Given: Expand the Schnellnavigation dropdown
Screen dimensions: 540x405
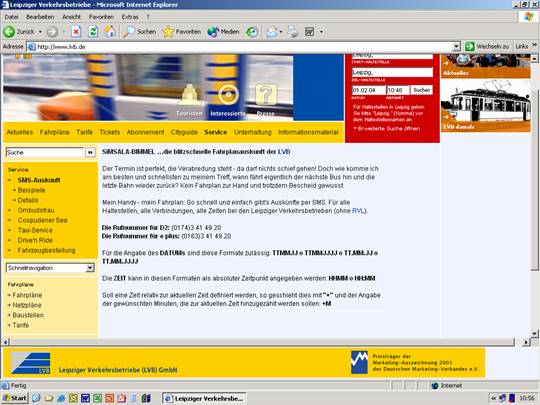Looking at the screenshot, I should (x=90, y=268).
